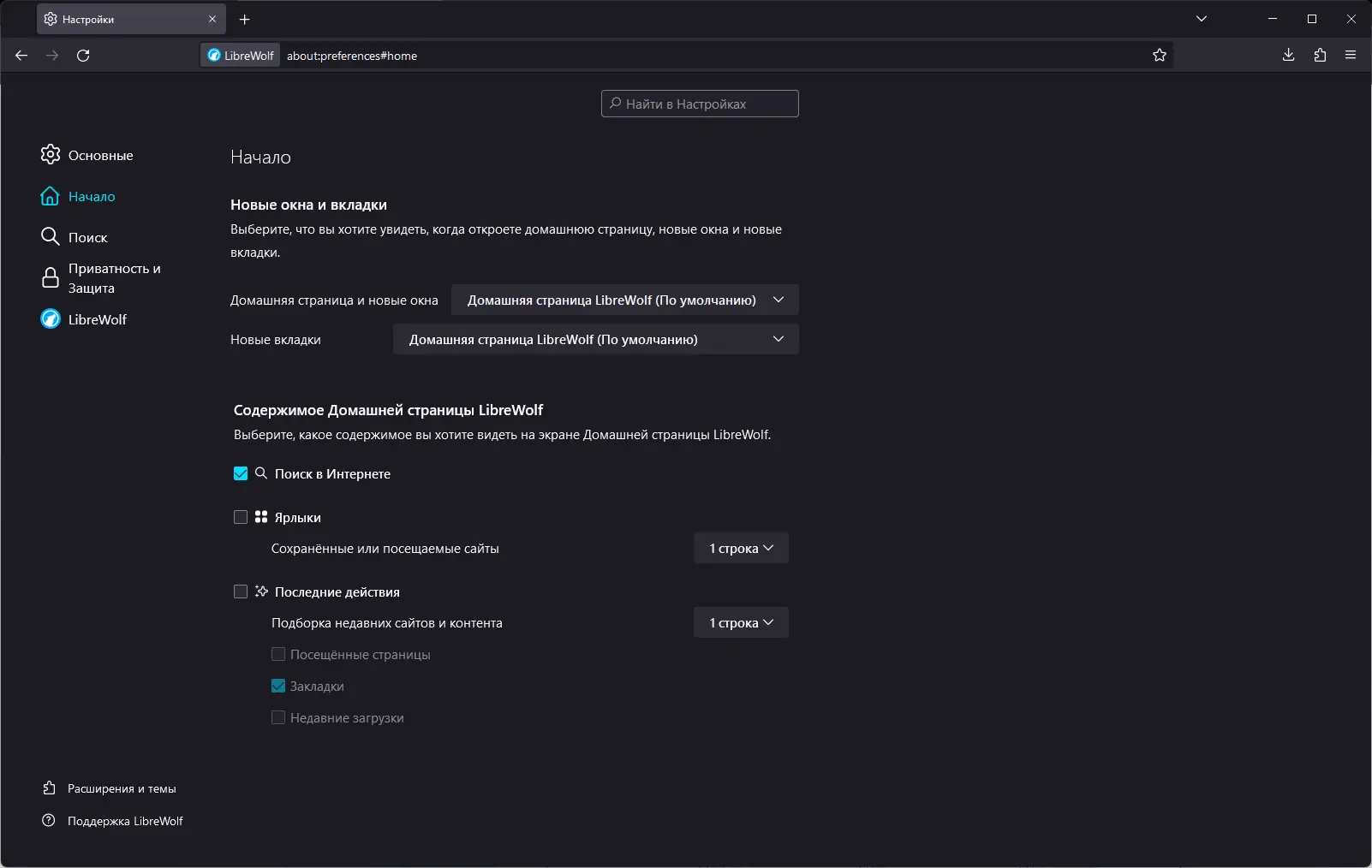Enable the Последние действия checkbox

[241, 592]
